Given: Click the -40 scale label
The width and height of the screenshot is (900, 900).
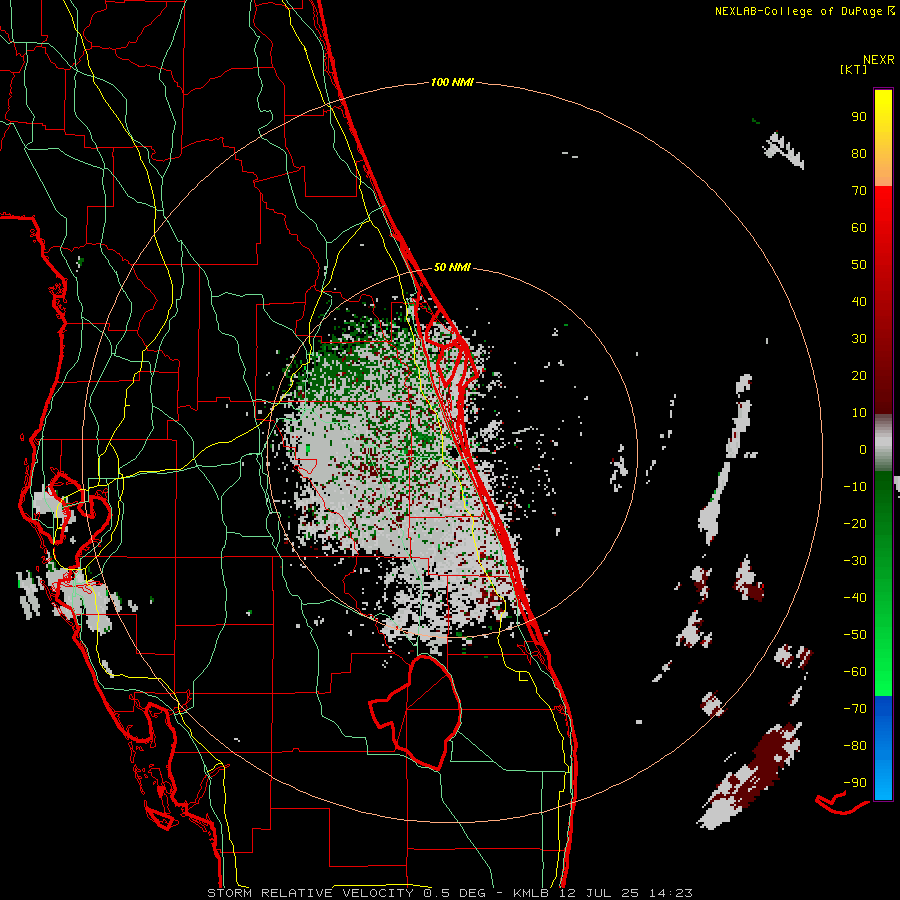Looking at the screenshot, I should (x=855, y=598).
